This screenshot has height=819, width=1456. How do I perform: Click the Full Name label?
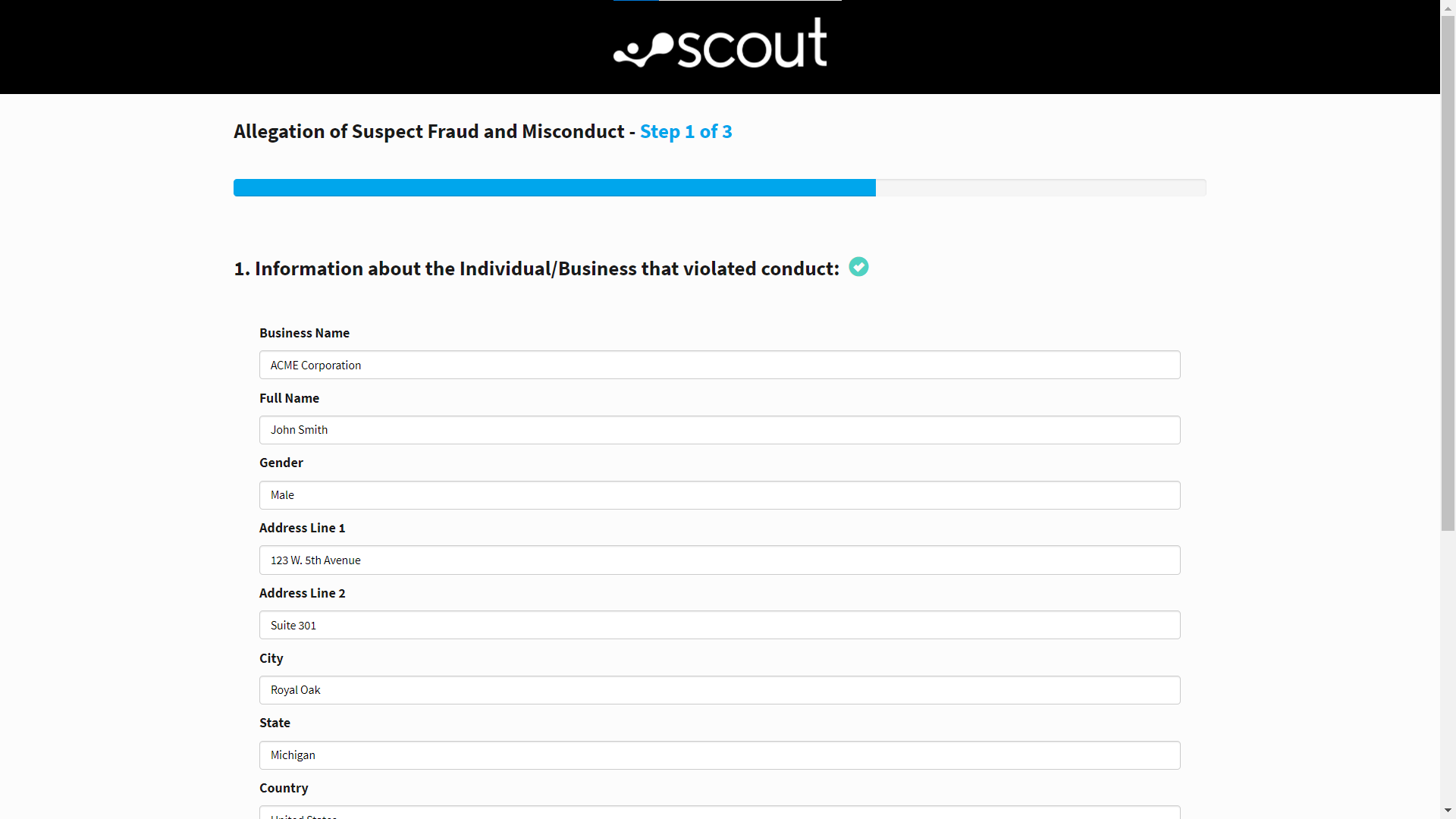[289, 398]
